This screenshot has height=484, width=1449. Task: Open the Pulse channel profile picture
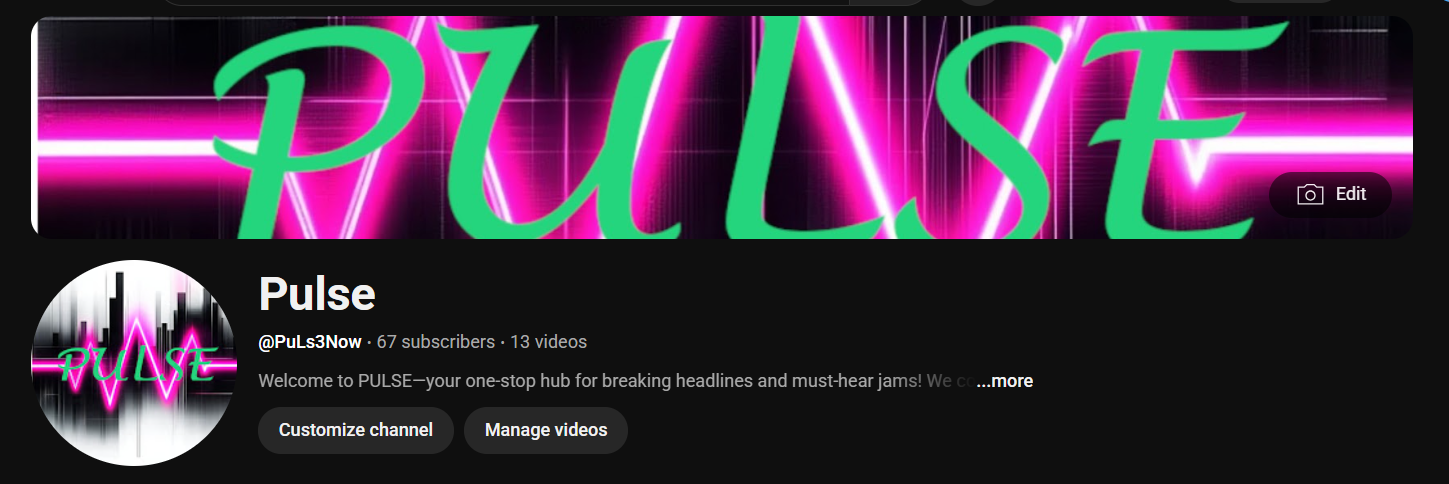tap(135, 363)
